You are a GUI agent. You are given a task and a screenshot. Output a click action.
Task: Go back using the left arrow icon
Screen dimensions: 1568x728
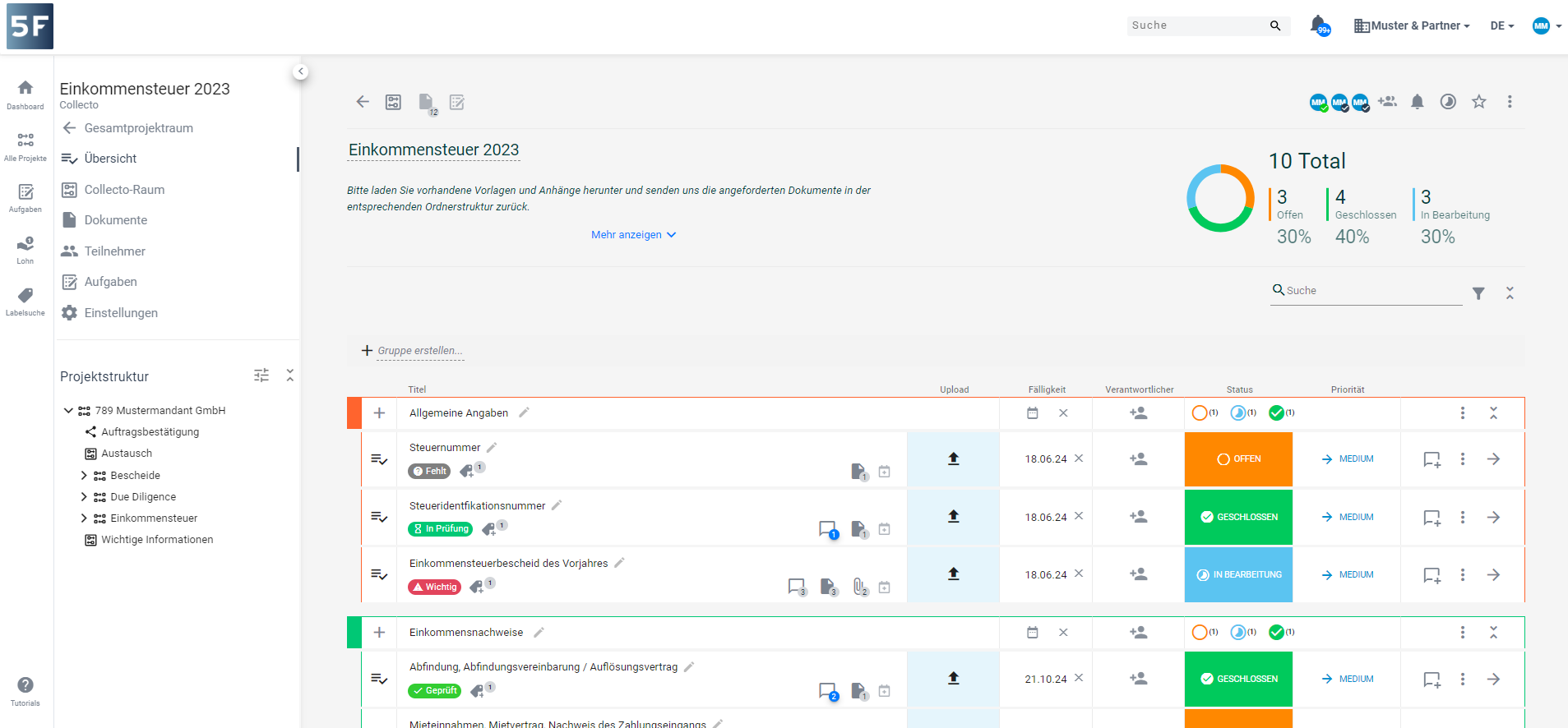coord(363,102)
